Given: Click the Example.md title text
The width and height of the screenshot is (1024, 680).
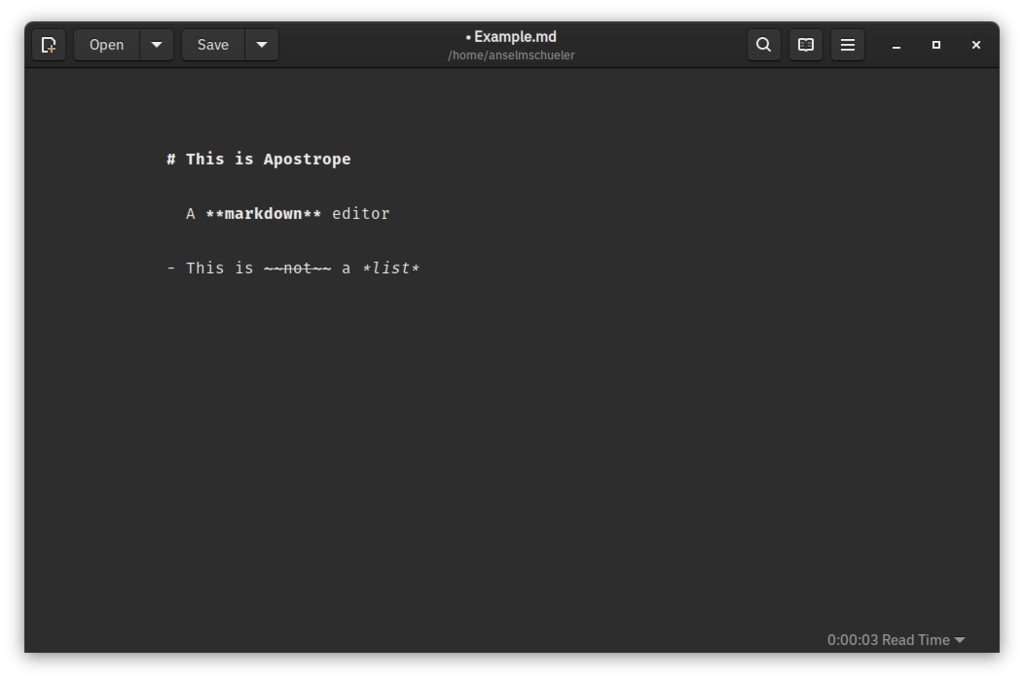Looking at the screenshot, I should [515, 37].
